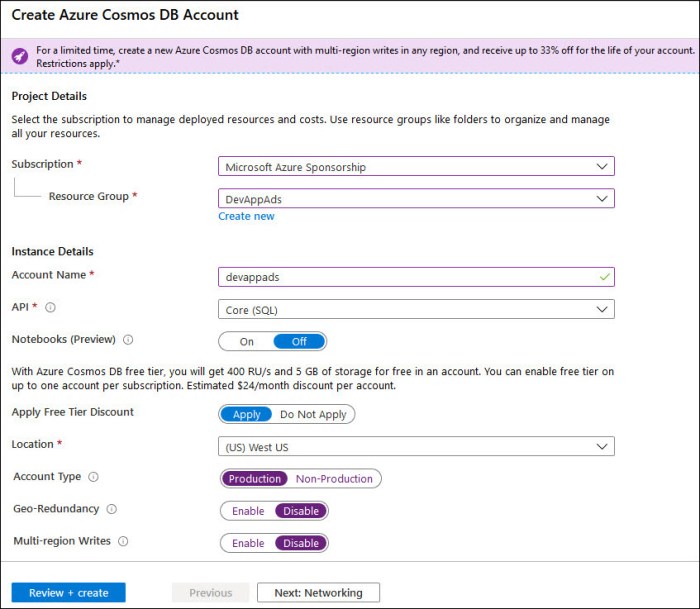Click the Instance Details heading

52,251
